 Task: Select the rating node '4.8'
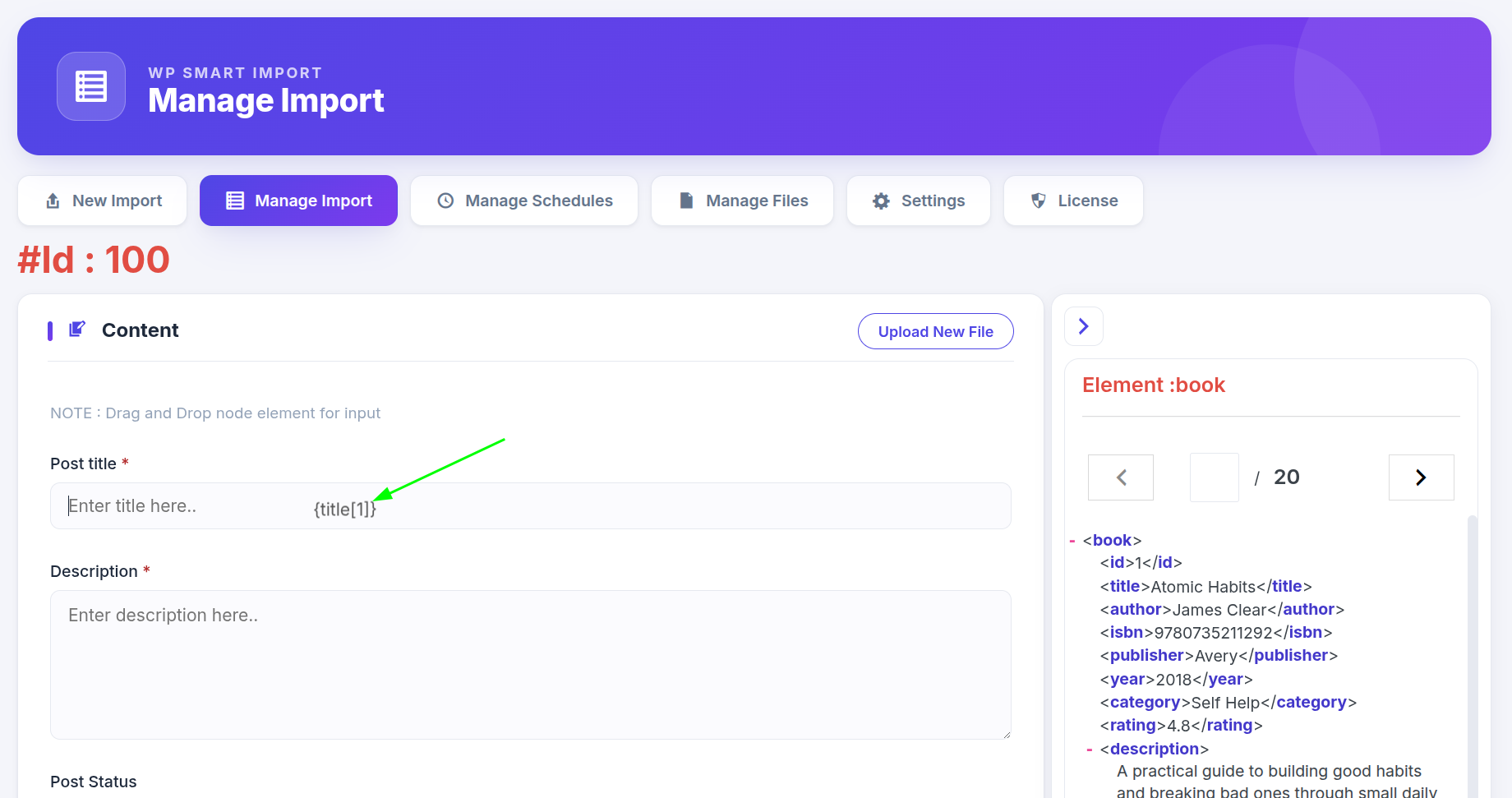click(1182, 726)
